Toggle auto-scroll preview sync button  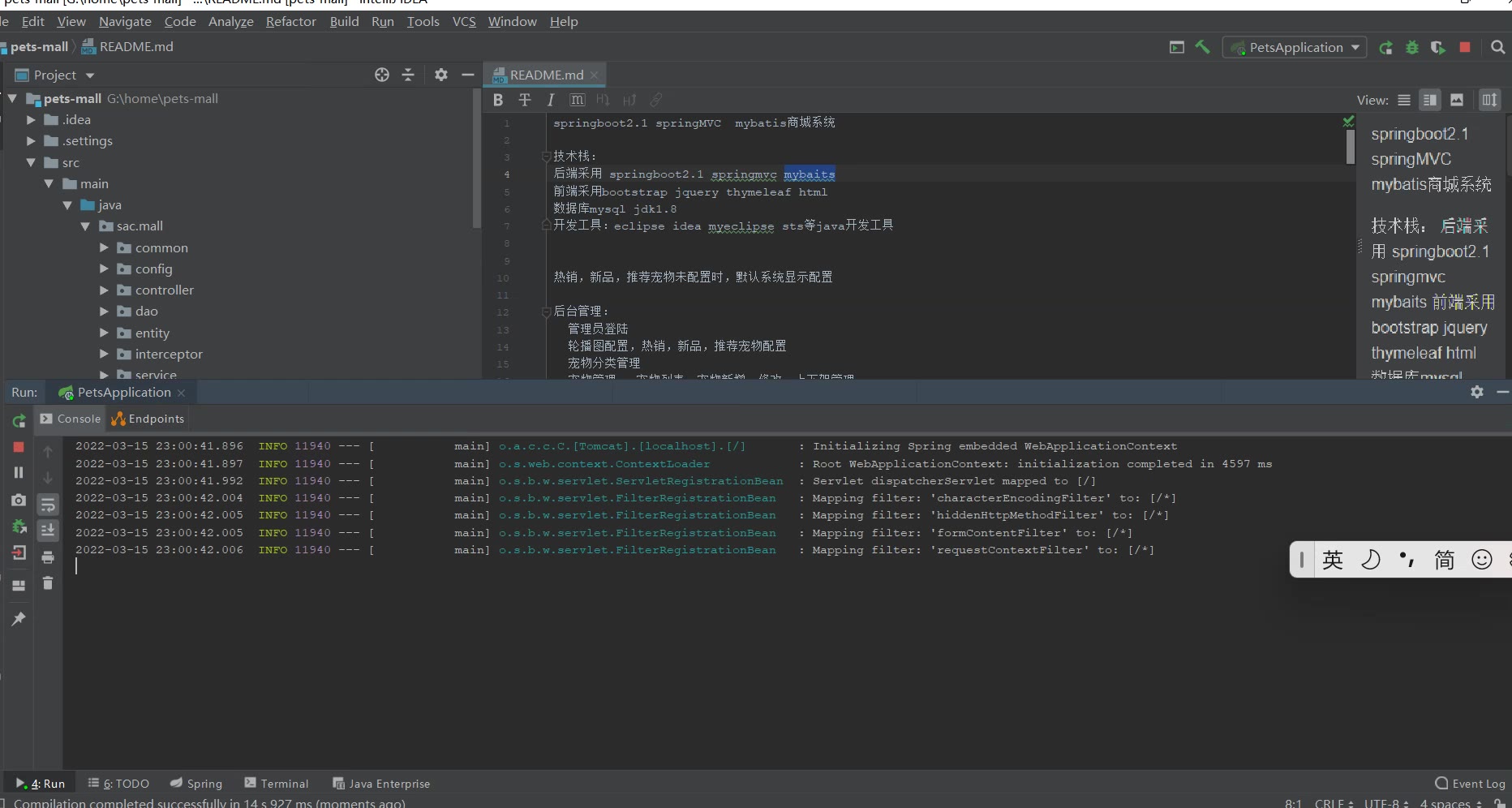click(1489, 100)
